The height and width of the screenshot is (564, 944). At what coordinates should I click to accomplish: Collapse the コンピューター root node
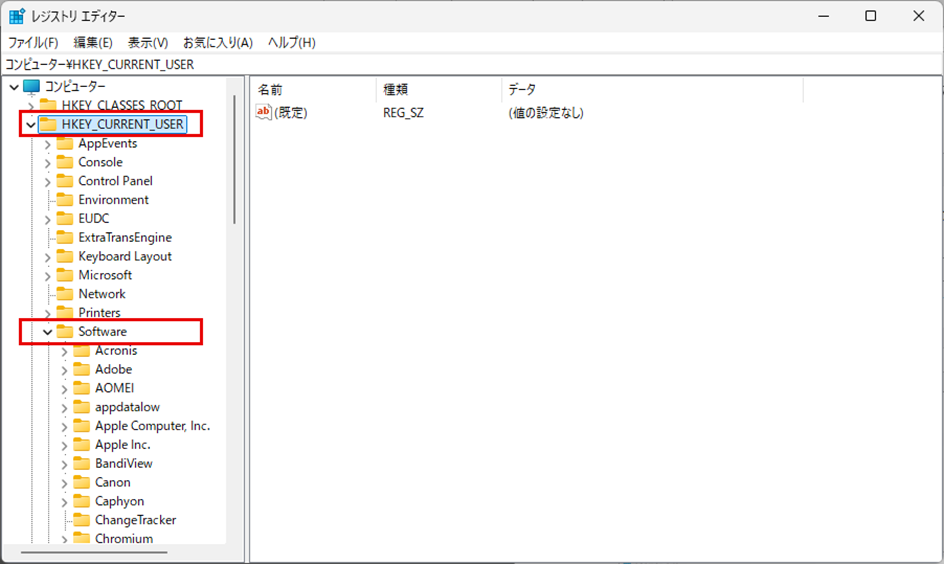pyautogui.click(x=14, y=87)
